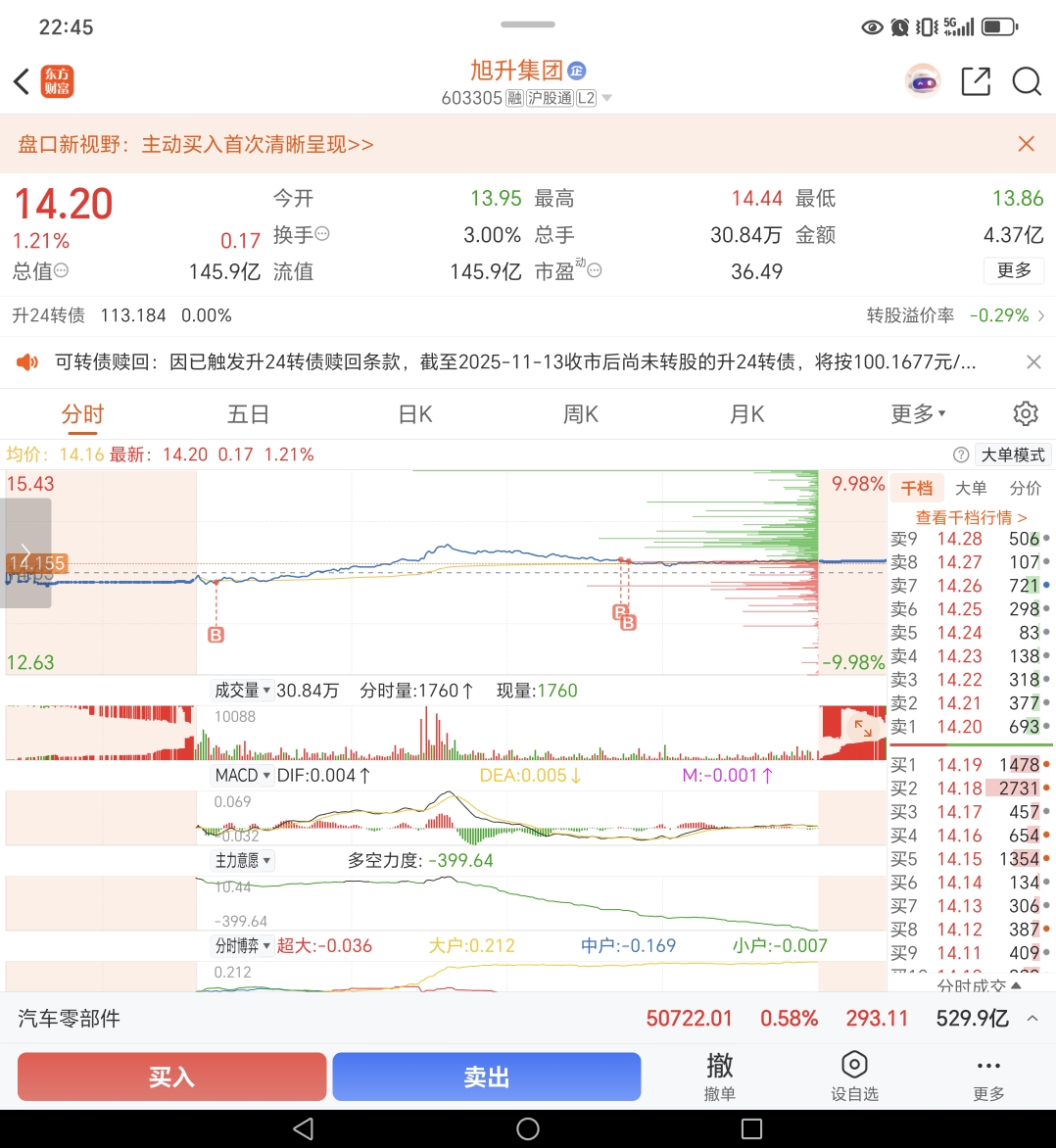Image resolution: width=1056 pixels, height=1148 pixels.
Task: Tap the 市盈 info icon
Action: pos(595,271)
